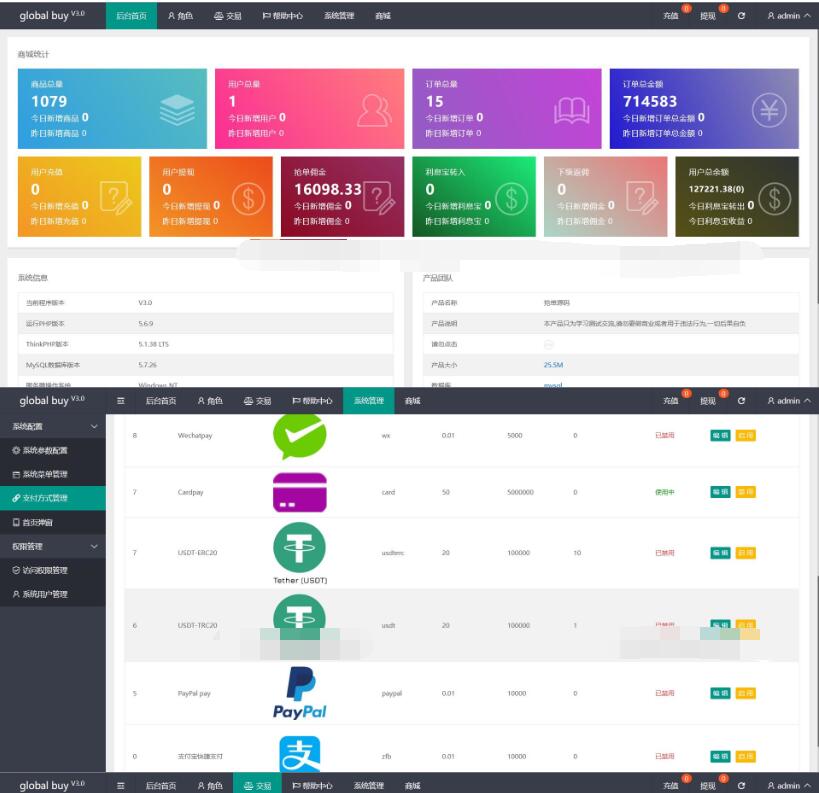Click the green Wechatpay logo
The image size is (819, 793).
[299, 436]
